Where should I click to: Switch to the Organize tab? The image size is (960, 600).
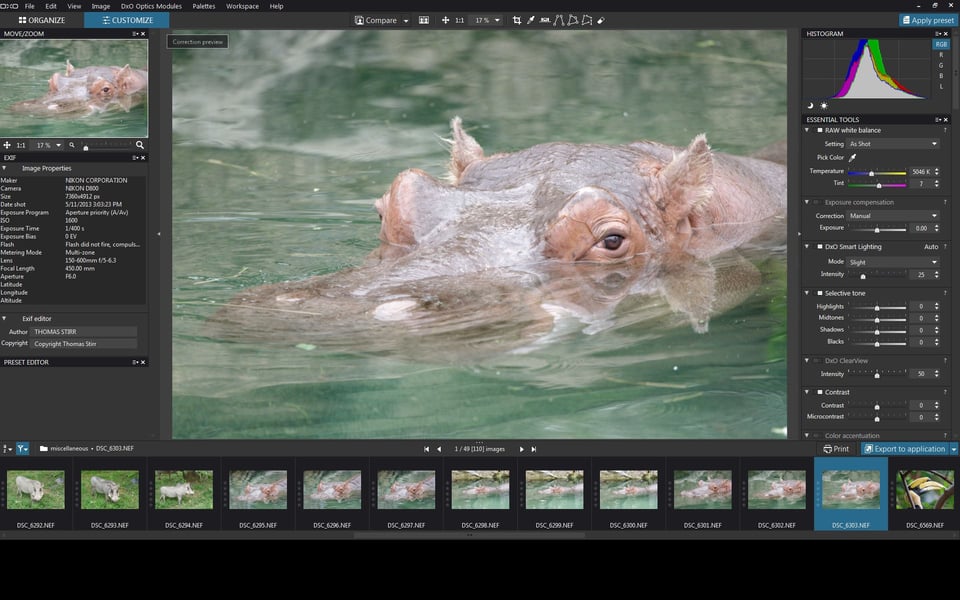click(x=42, y=20)
